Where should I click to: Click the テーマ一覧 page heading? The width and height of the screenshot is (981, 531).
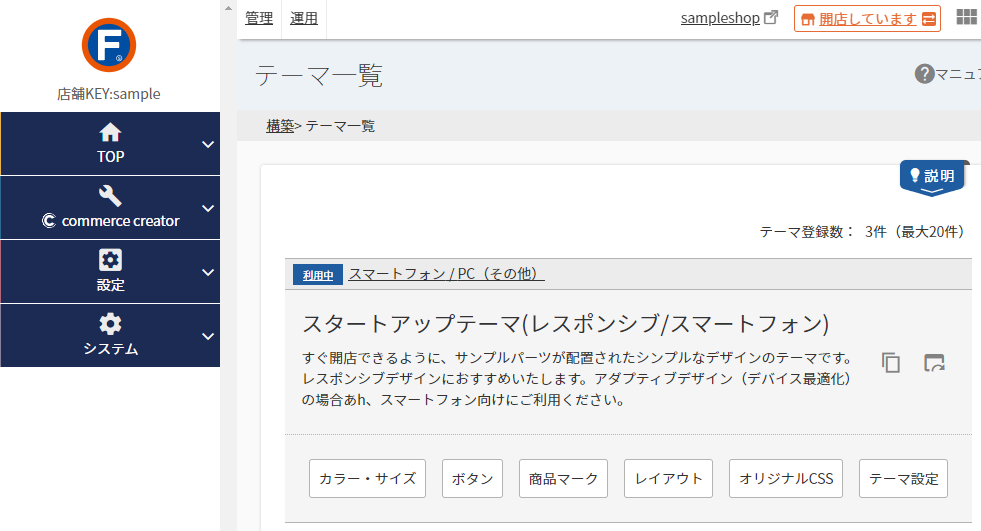(319, 76)
